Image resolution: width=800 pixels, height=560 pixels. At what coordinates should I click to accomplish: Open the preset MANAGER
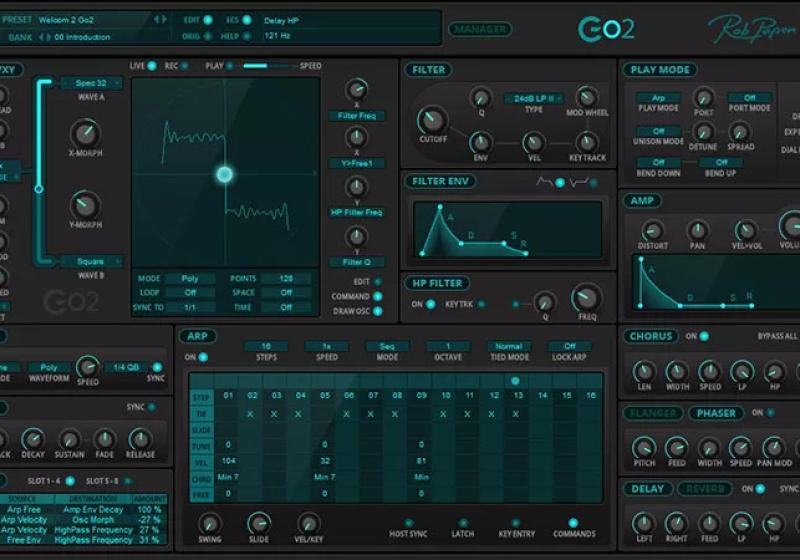(x=480, y=30)
